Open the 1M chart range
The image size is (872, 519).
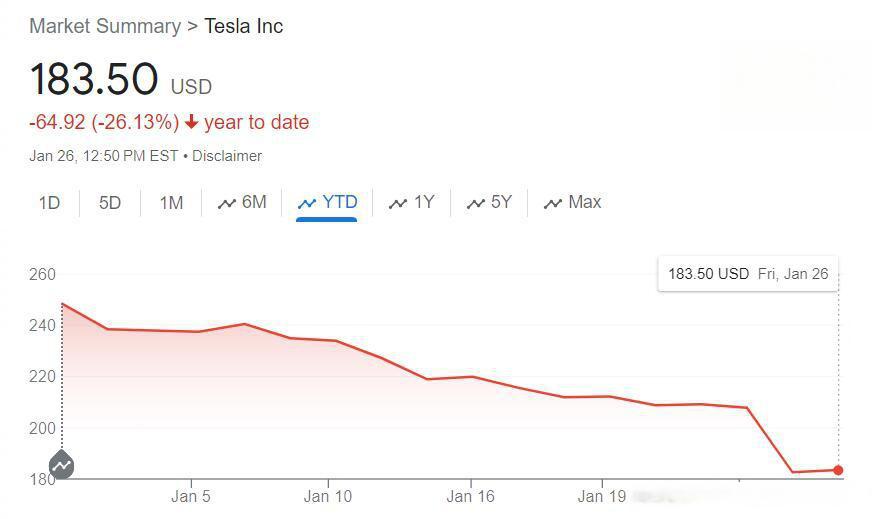click(x=171, y=202)
